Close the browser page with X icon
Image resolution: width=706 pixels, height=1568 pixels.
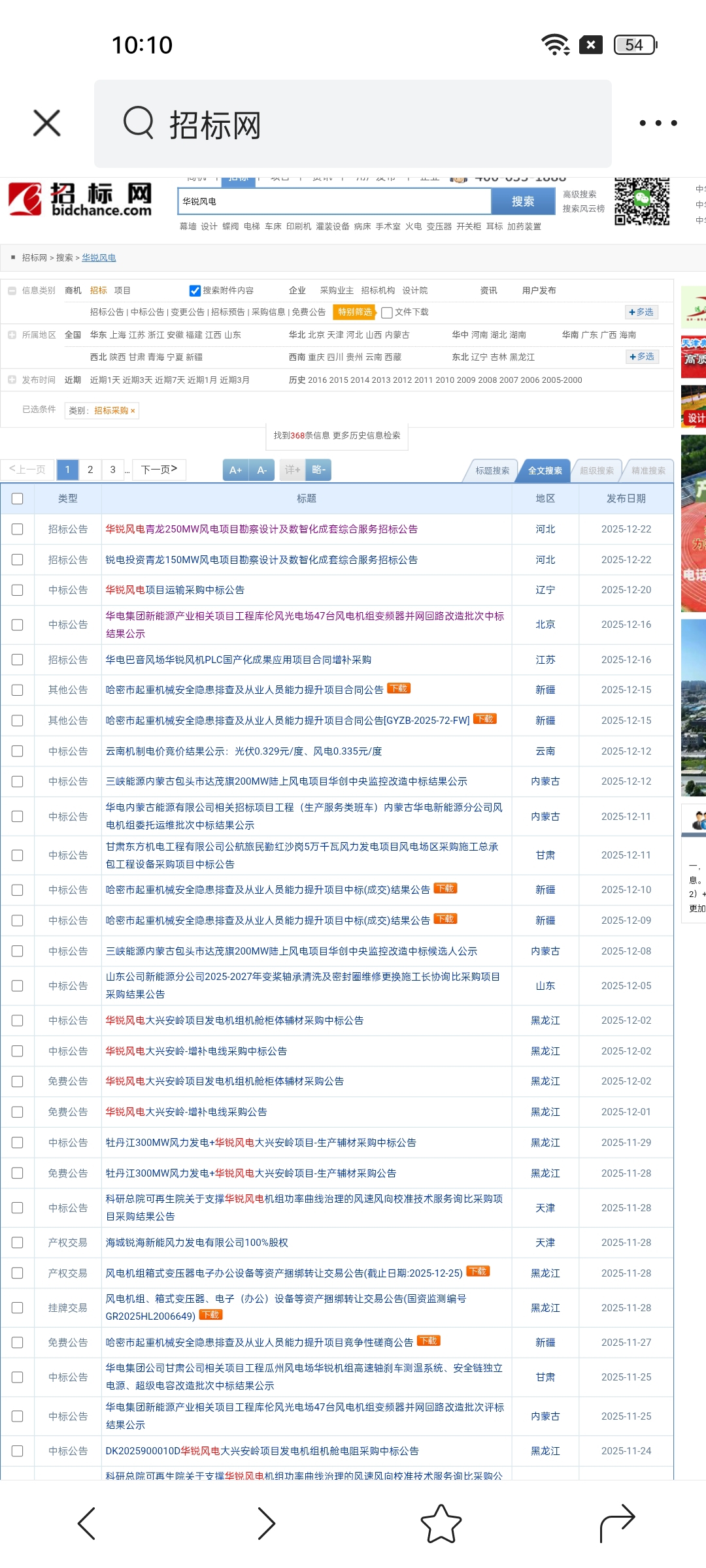[x=46, y=123]
